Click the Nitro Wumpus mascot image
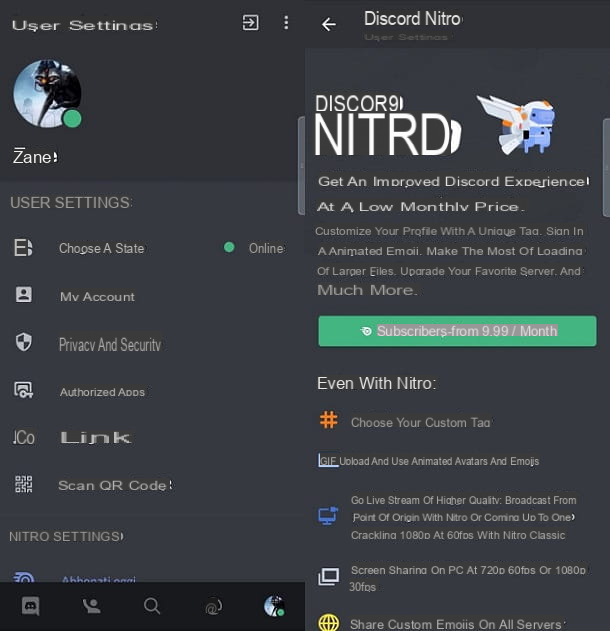The height and width of the screenshot is (631, 610). tap(517, 124)
